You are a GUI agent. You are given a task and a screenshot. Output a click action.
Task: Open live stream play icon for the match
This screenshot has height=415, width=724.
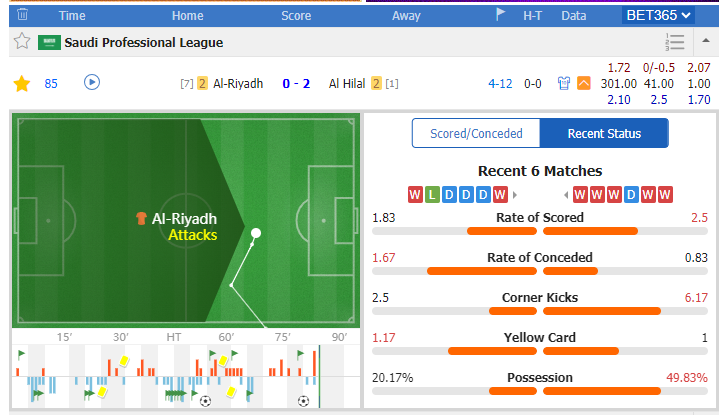pyautogui.click(x=92, y=83)
